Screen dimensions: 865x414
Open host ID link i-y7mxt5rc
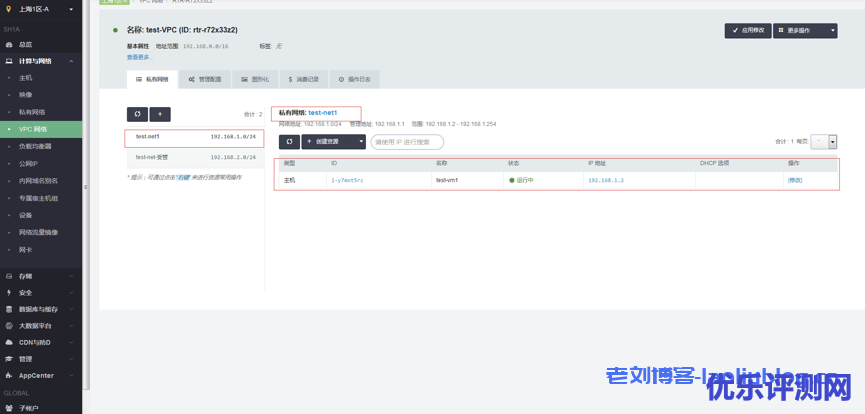tap(347, 180)
